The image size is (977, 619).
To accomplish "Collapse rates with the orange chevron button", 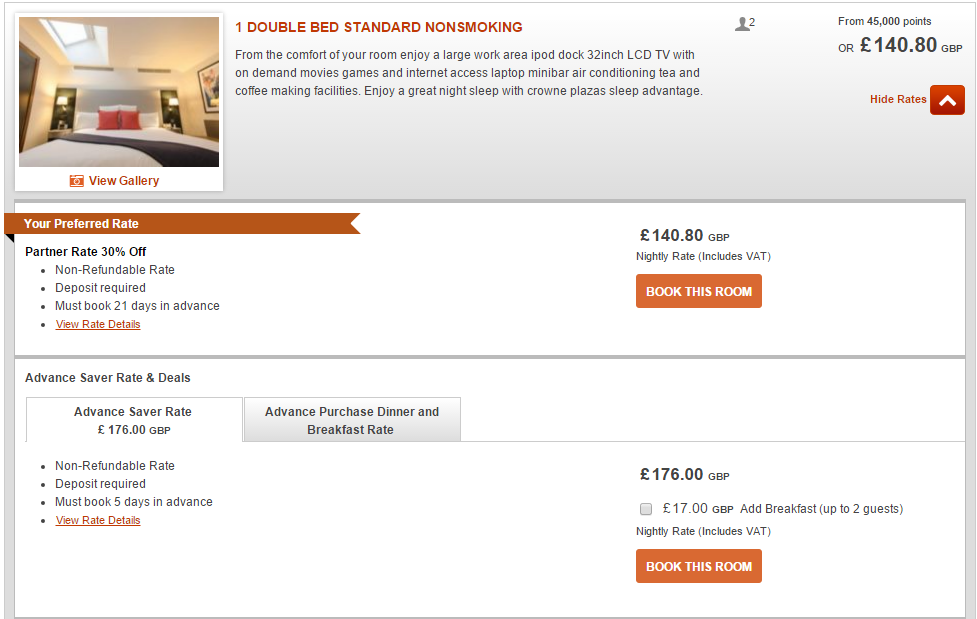I will 947,100.
